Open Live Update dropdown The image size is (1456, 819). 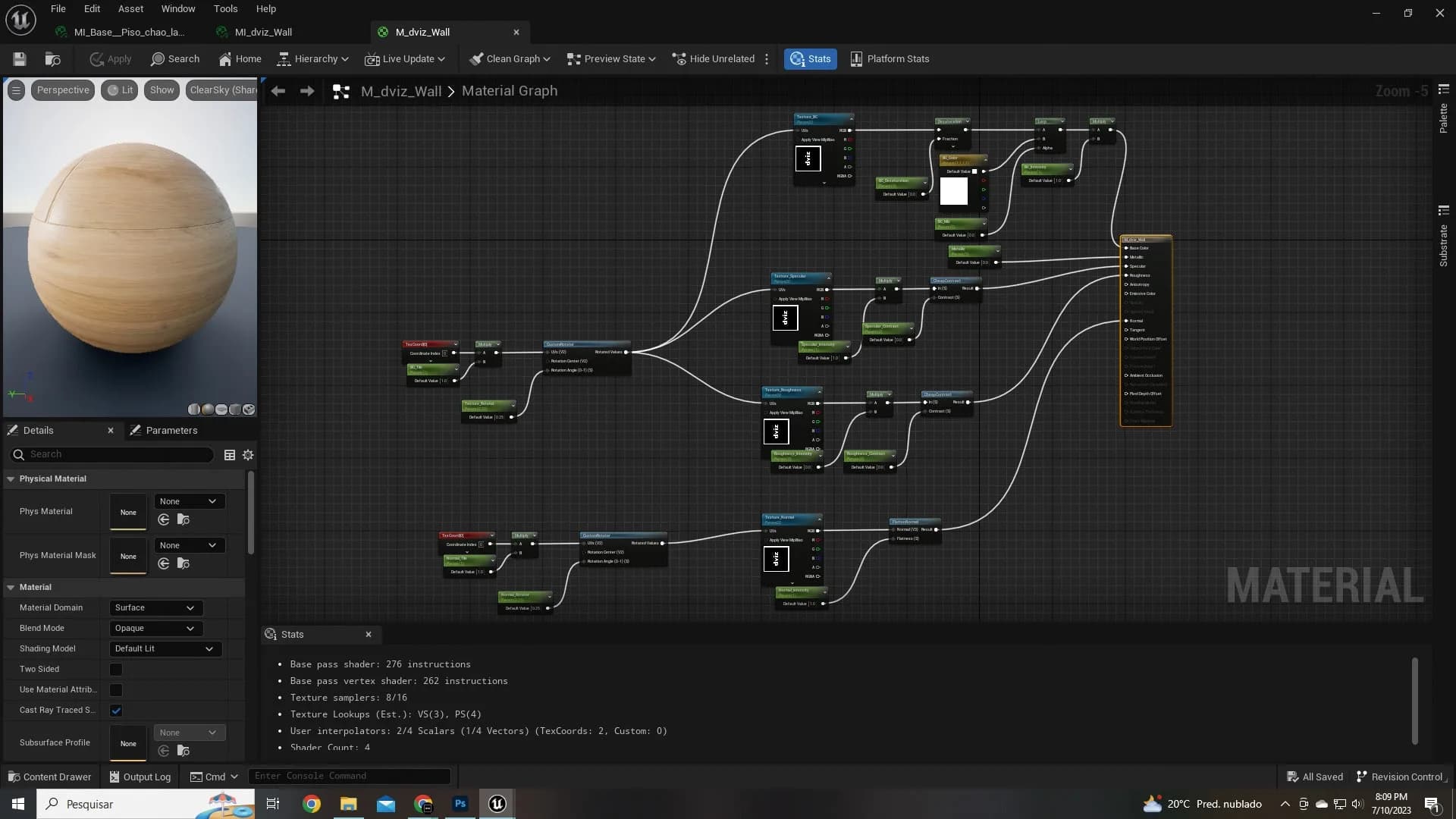point(405,59)
